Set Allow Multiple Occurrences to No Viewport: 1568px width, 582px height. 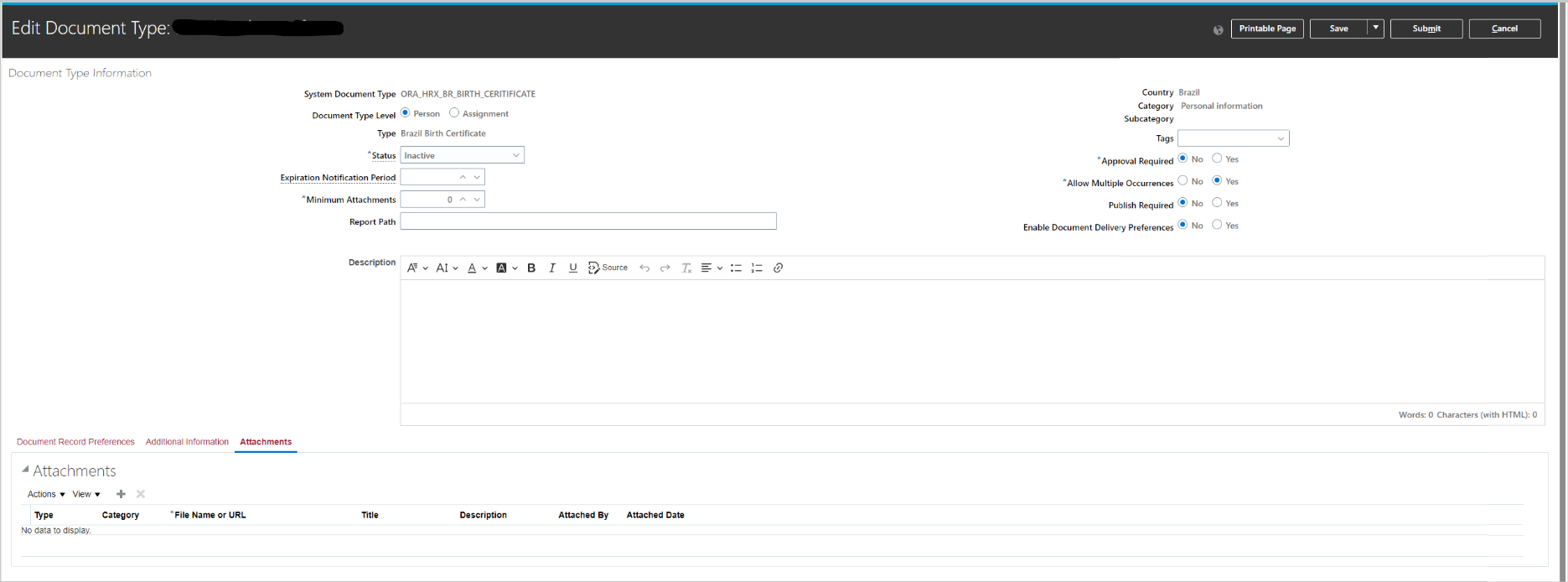pos(1182,180)
